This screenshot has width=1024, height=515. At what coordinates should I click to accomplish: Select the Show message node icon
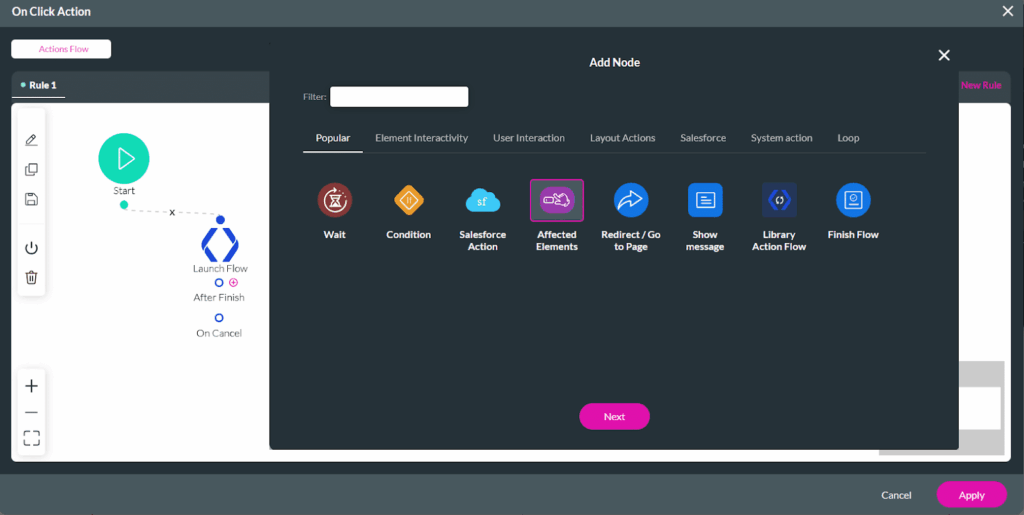tap(705, 200)
